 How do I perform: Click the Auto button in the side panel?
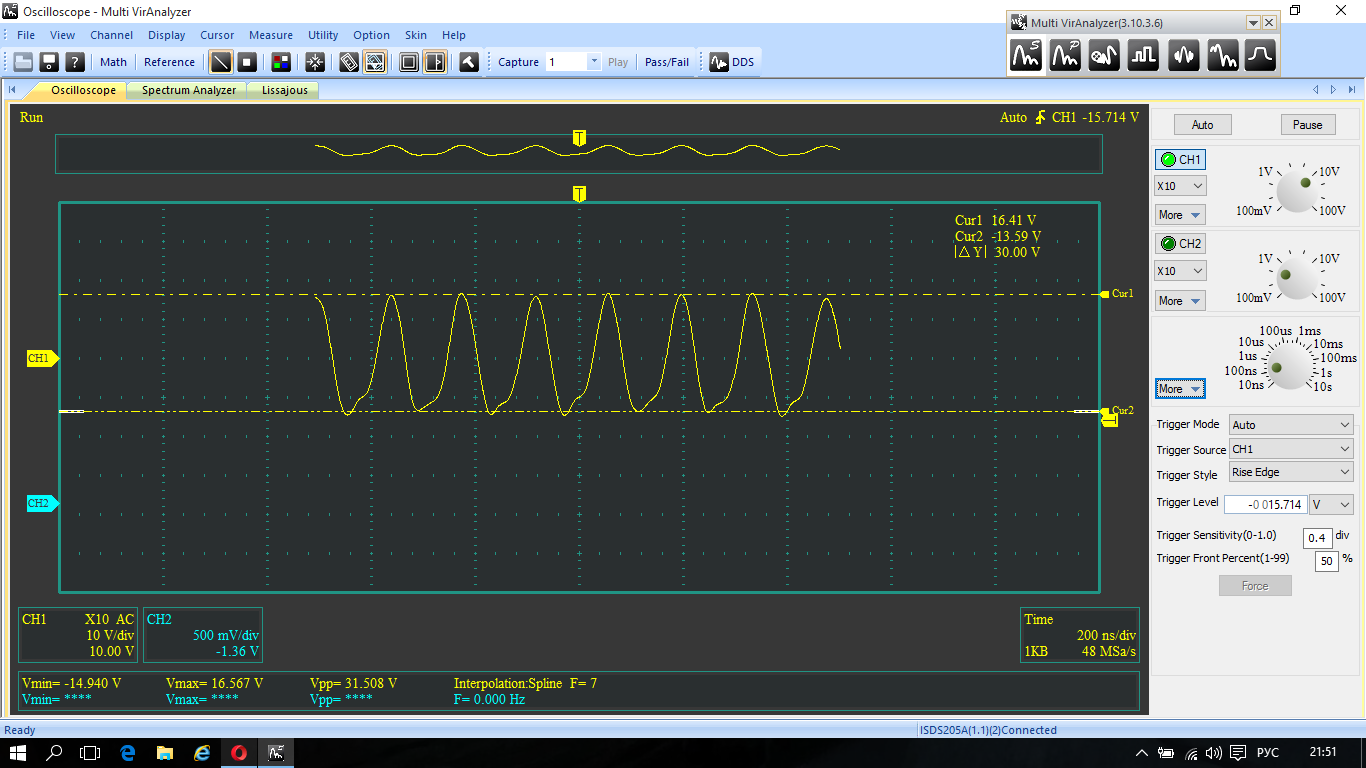tap(1202, 125)
